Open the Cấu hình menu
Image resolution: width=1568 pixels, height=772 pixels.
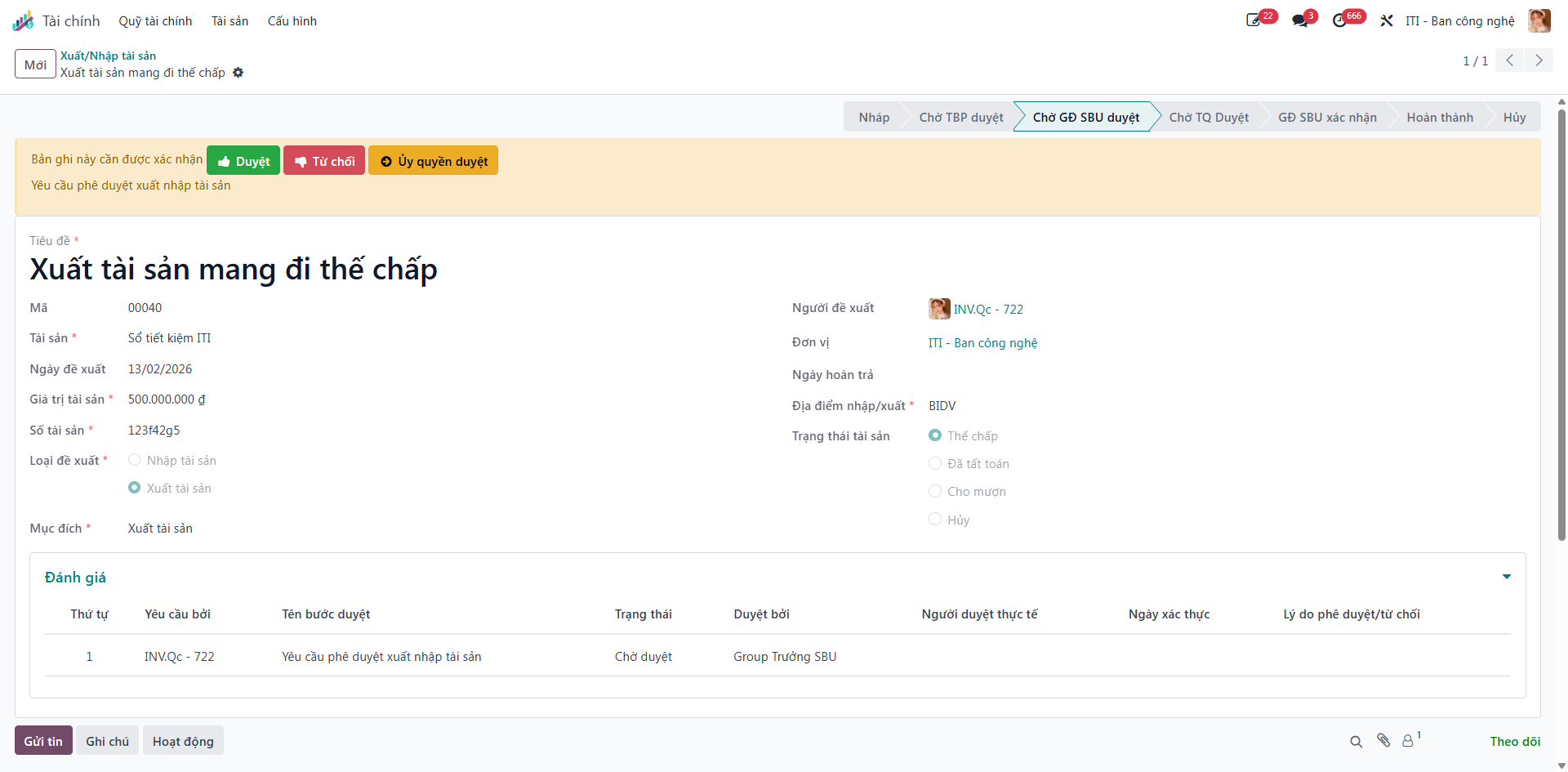pos(292,21)
